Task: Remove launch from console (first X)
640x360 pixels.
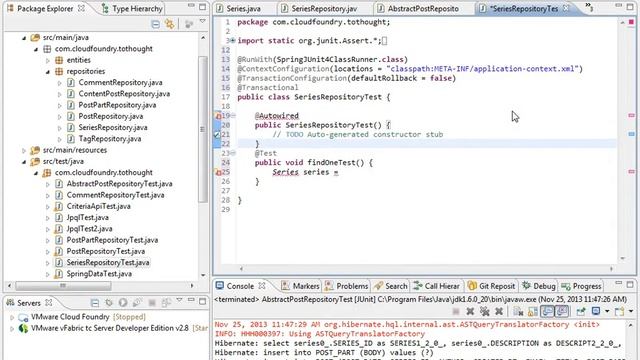Action: (x=470, y=312)
